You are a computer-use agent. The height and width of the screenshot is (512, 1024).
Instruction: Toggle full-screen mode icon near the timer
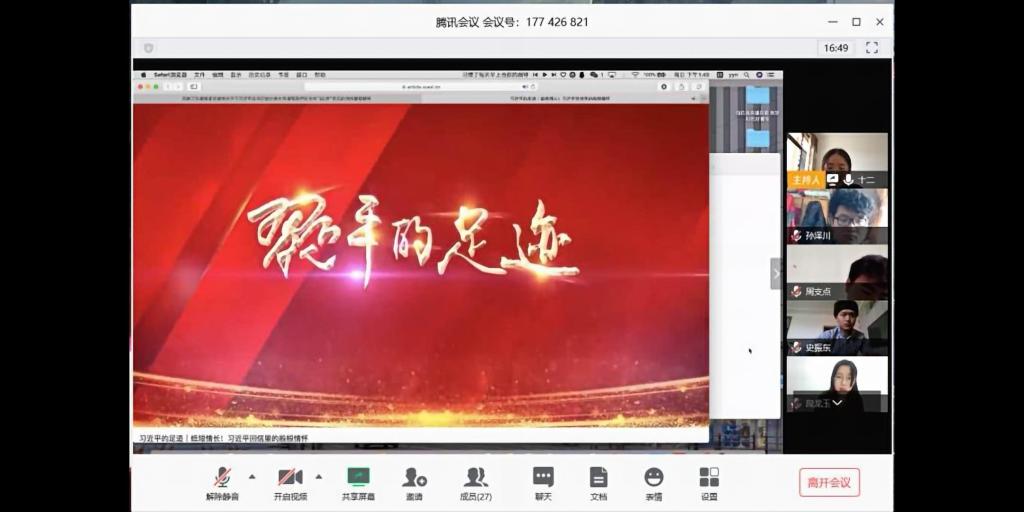tap(871, 47)
